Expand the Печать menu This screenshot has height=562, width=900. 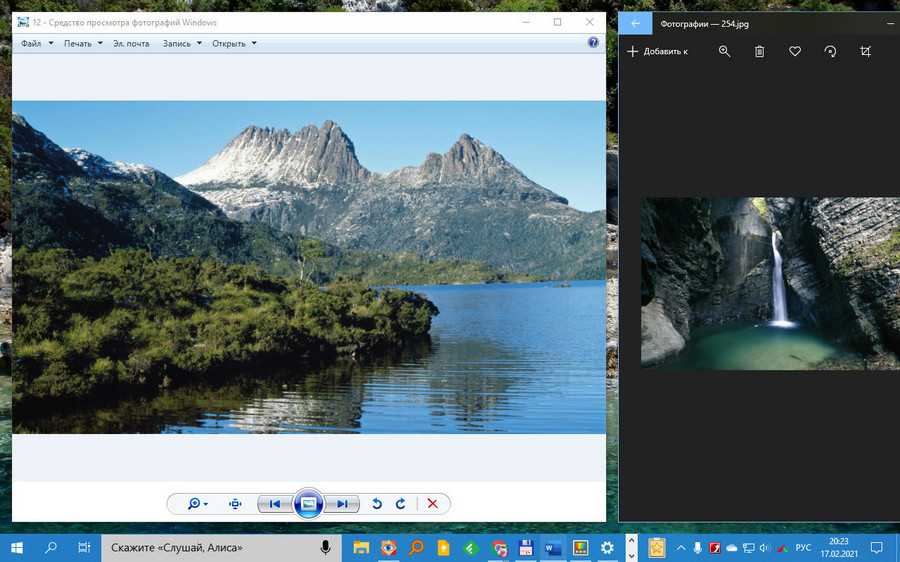pyautogui.click(x=81, y=43)
